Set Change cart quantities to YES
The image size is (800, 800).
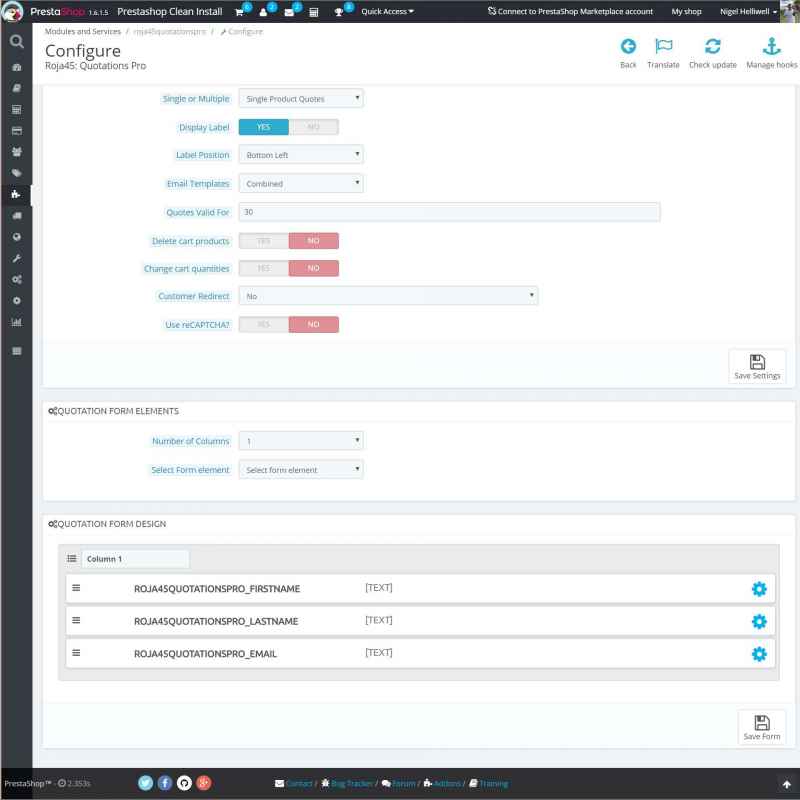263,268
